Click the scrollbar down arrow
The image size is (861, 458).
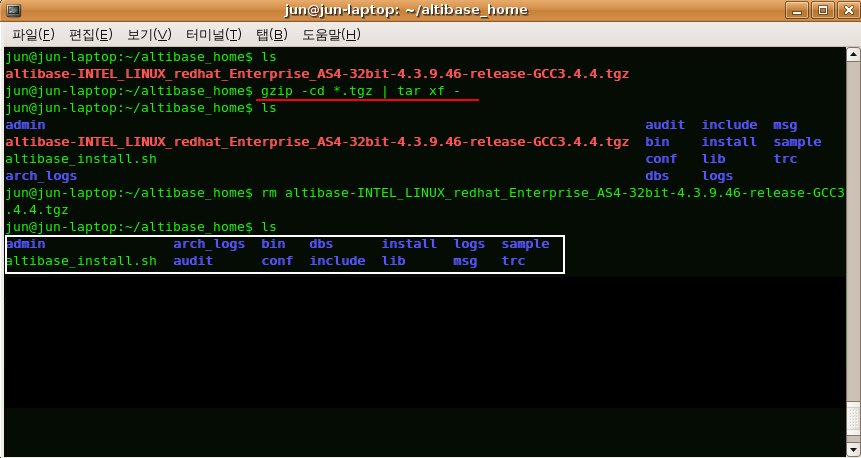pyautogui.click(x=853, y=450)
